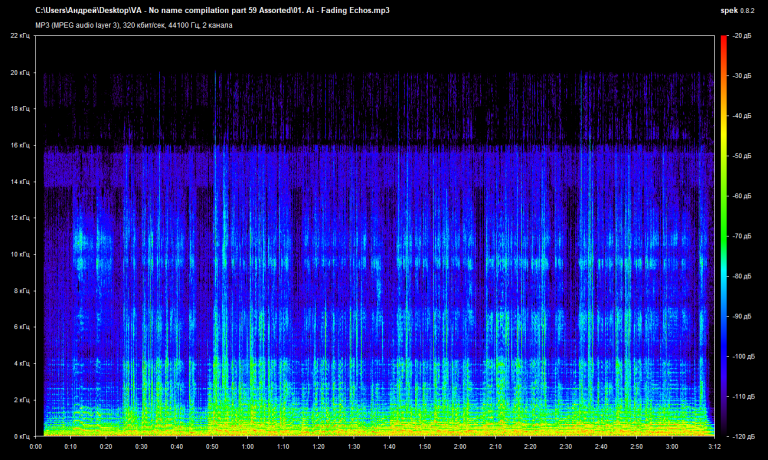Click the -90 дБ scale label

coord(742,317)
